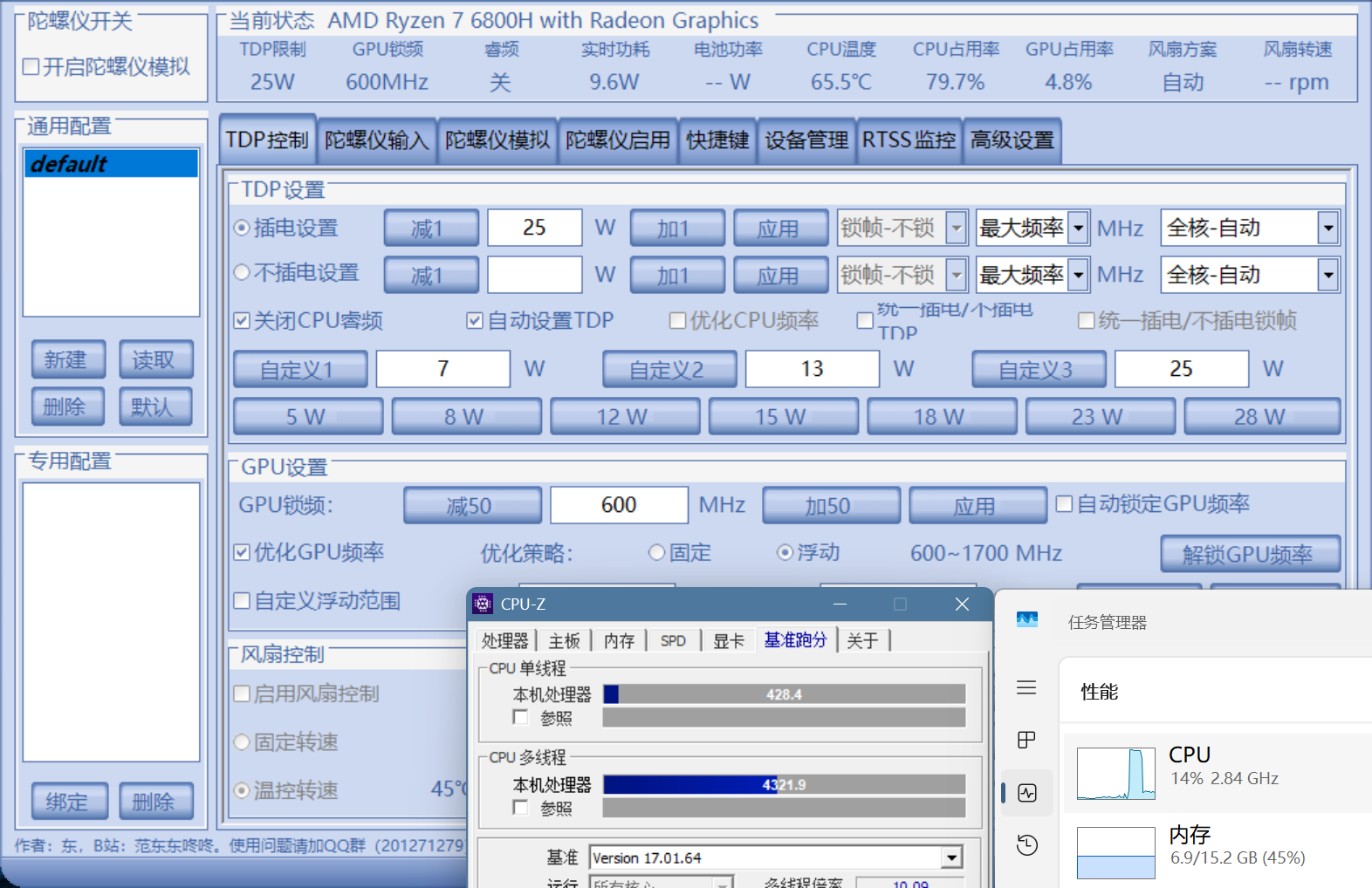Screen dimensions: 1372x888
Task: Apply the 28 W preset button
Action: click(1262, 417)
